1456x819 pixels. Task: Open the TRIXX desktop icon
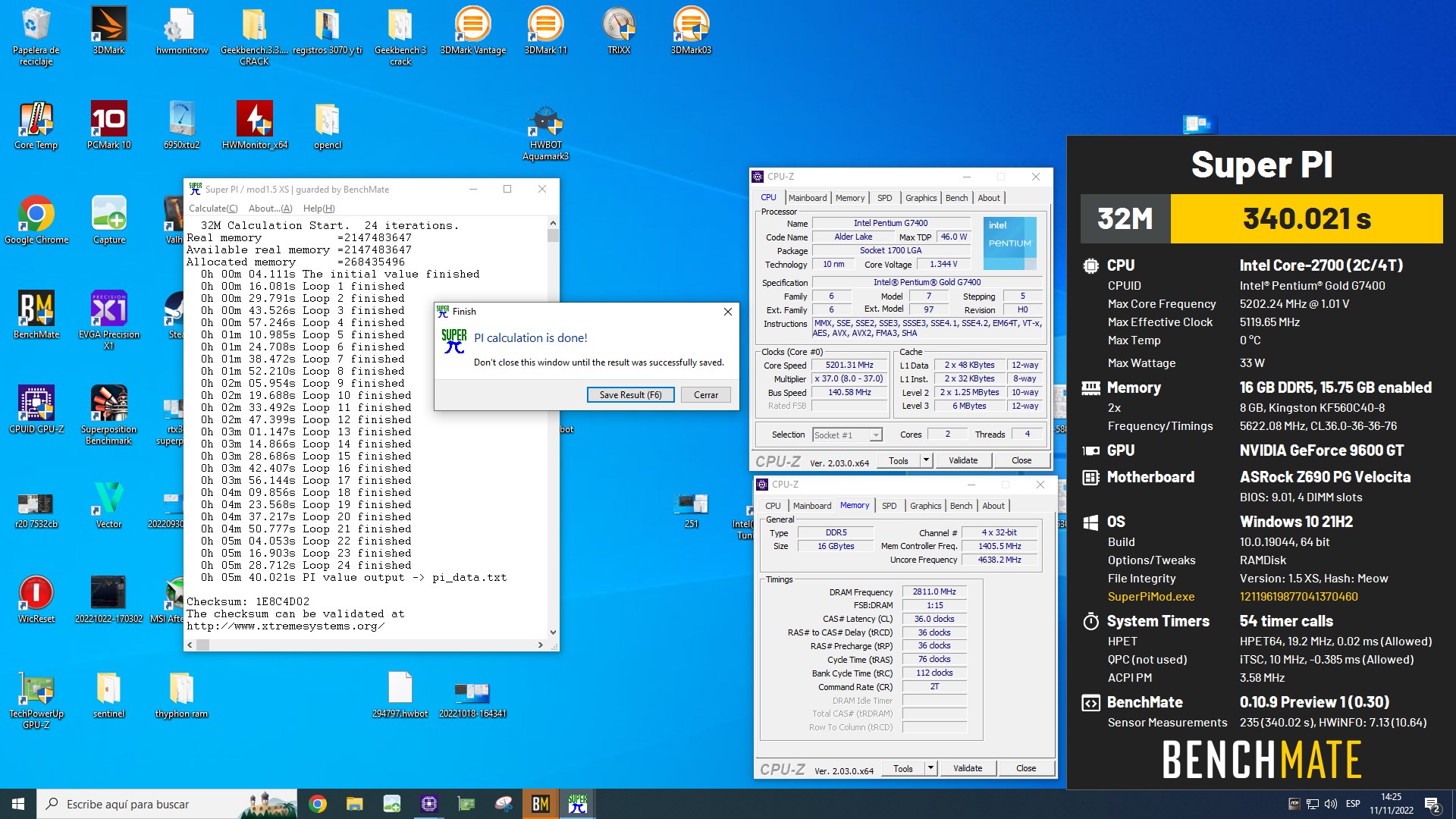pyautogui.click(x=619, y=30)
